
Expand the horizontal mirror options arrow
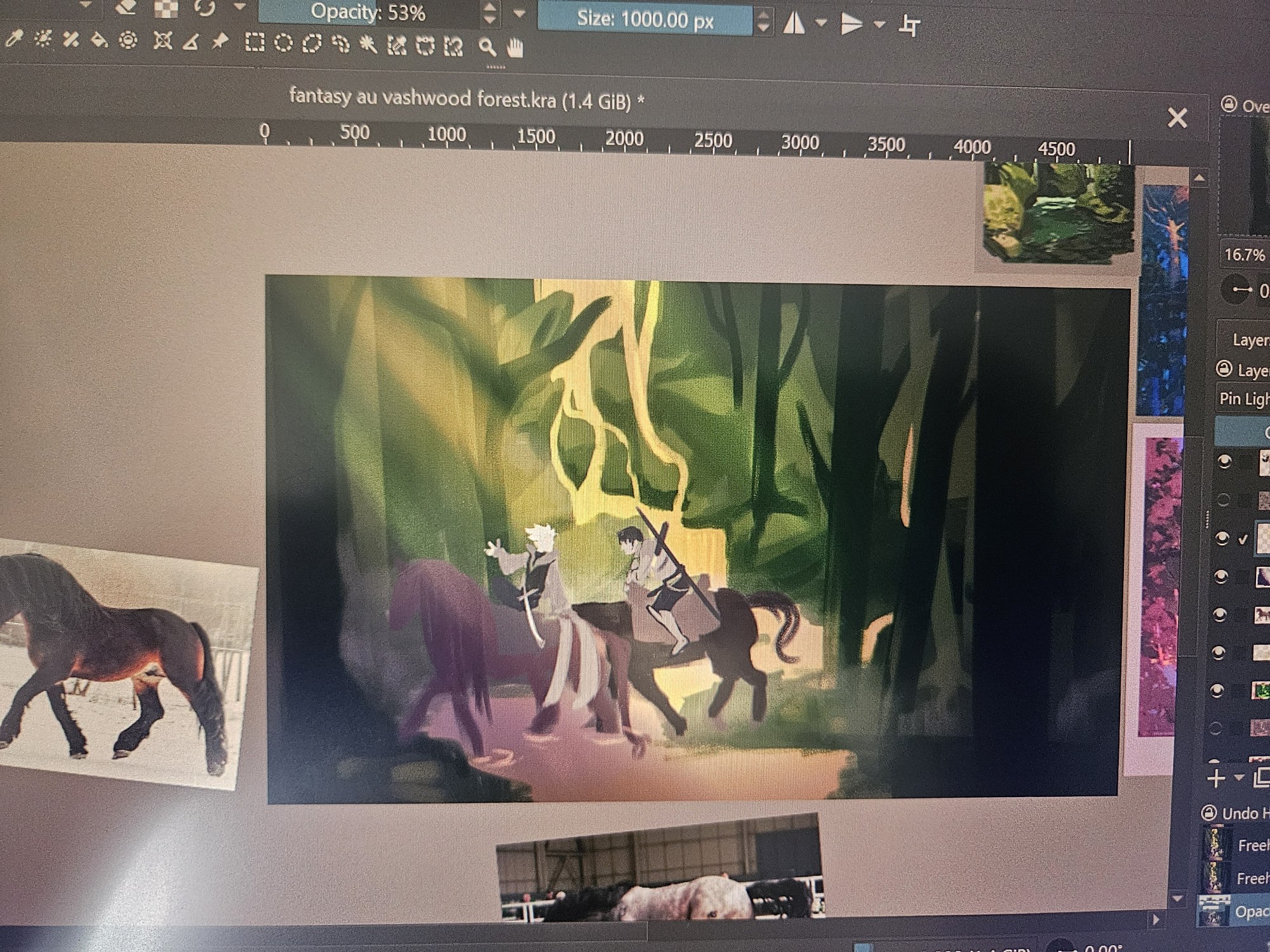click(821, 23)
